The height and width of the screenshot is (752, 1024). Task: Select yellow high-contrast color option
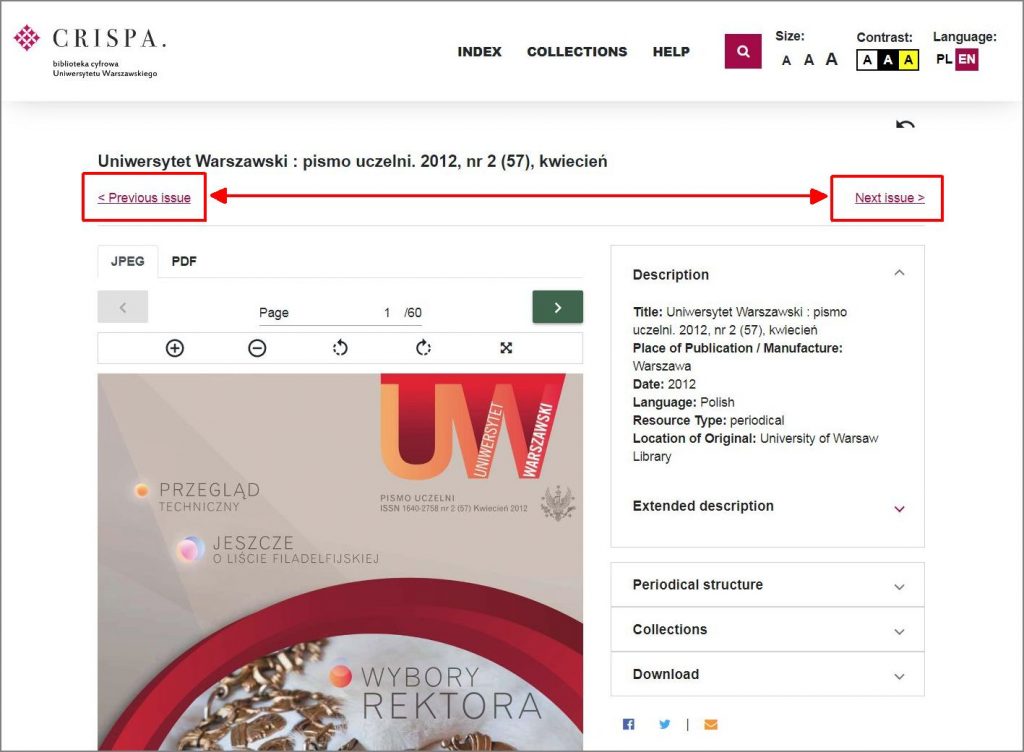[x=908, y=60]
